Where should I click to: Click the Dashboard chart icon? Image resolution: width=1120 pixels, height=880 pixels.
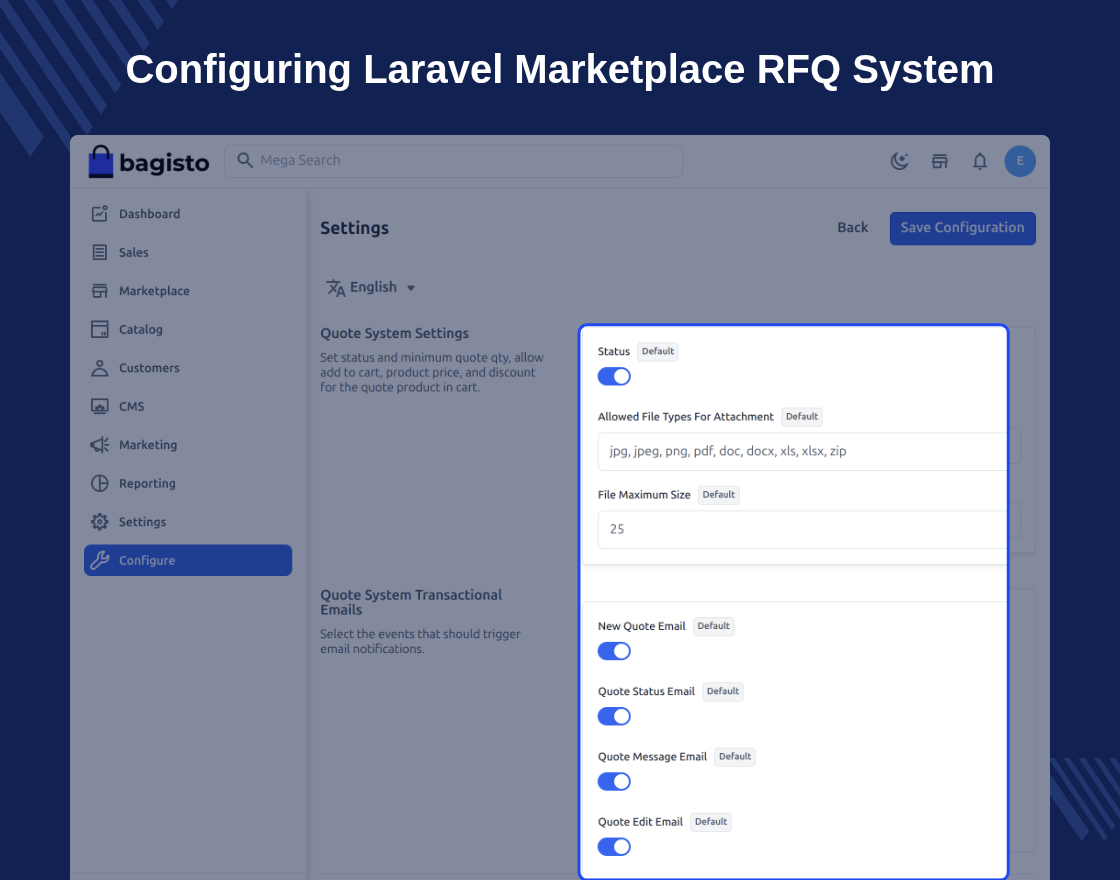(x=99, y=214)
